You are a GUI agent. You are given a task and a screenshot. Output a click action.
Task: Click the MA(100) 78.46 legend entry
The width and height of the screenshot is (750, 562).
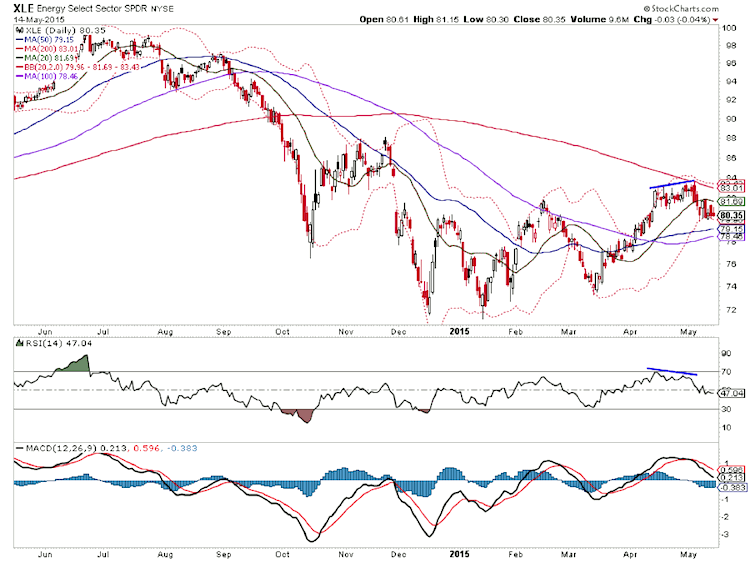[x=48, y=76]
